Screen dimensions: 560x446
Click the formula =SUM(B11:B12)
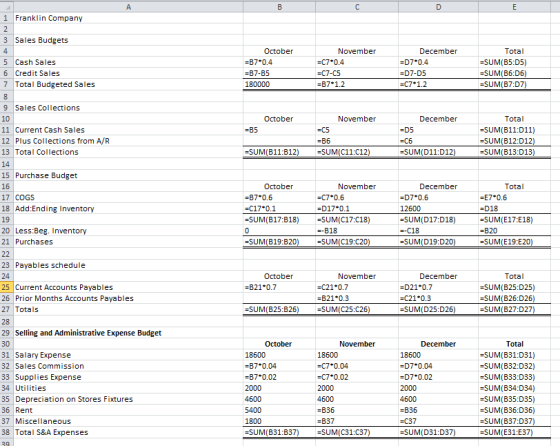click(x=279, y=152)
